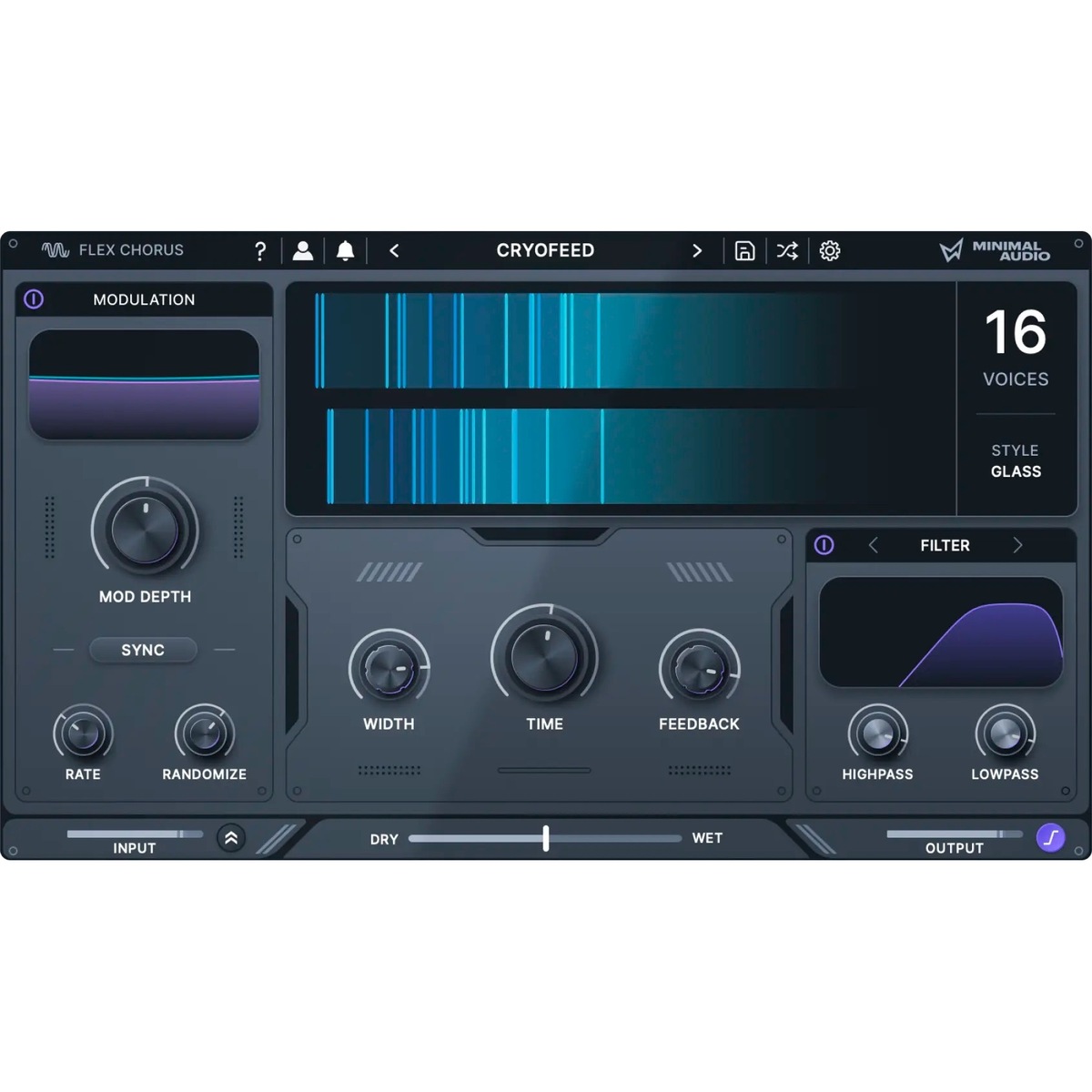
Task: Click the 16 voices value
Action: click(x=1016, y=332)
